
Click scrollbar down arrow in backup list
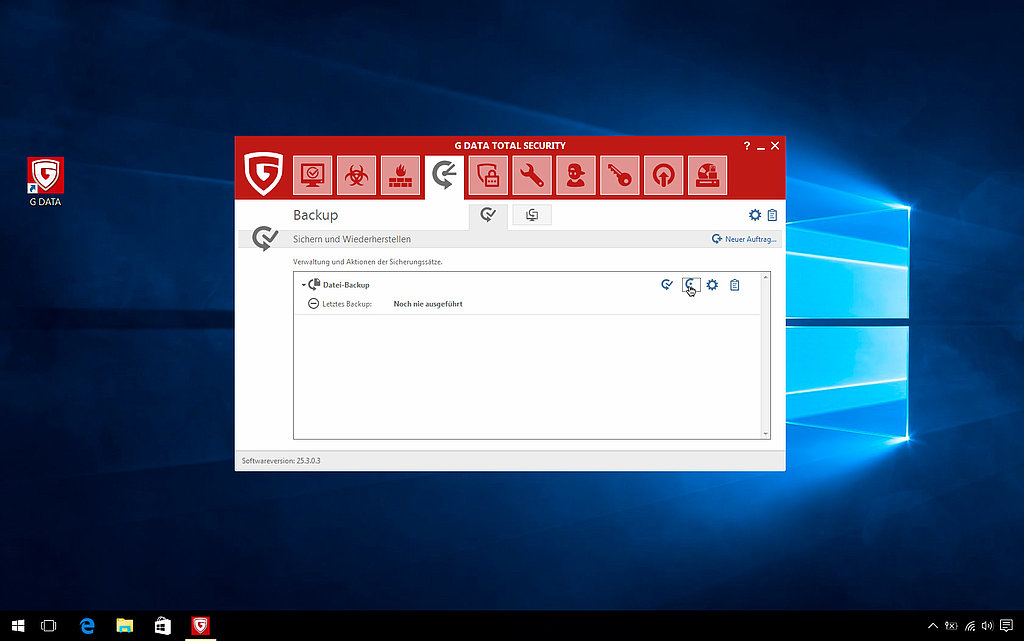766,433
